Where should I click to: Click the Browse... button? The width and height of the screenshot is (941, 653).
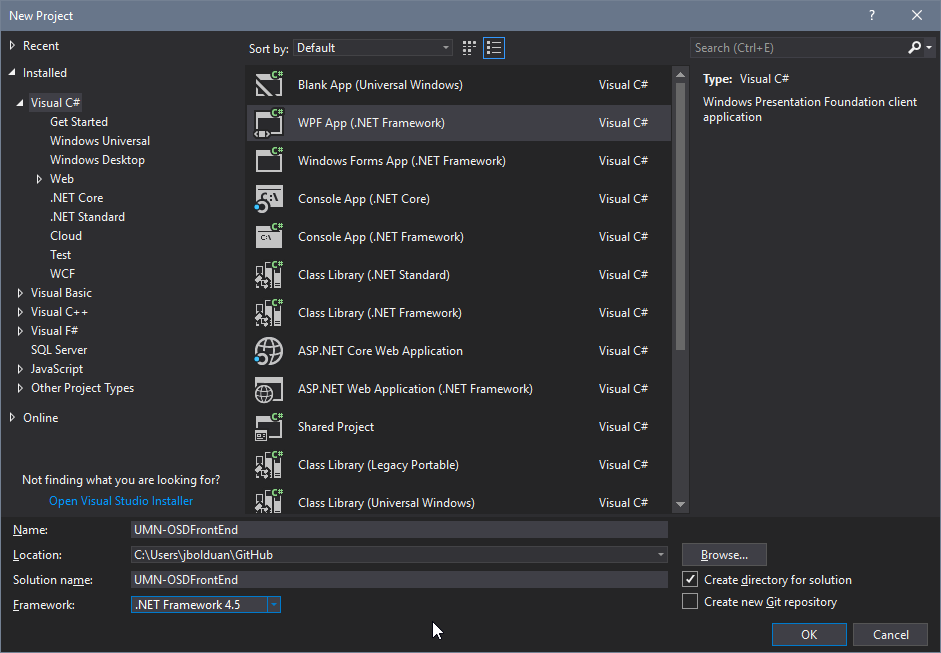724,555
